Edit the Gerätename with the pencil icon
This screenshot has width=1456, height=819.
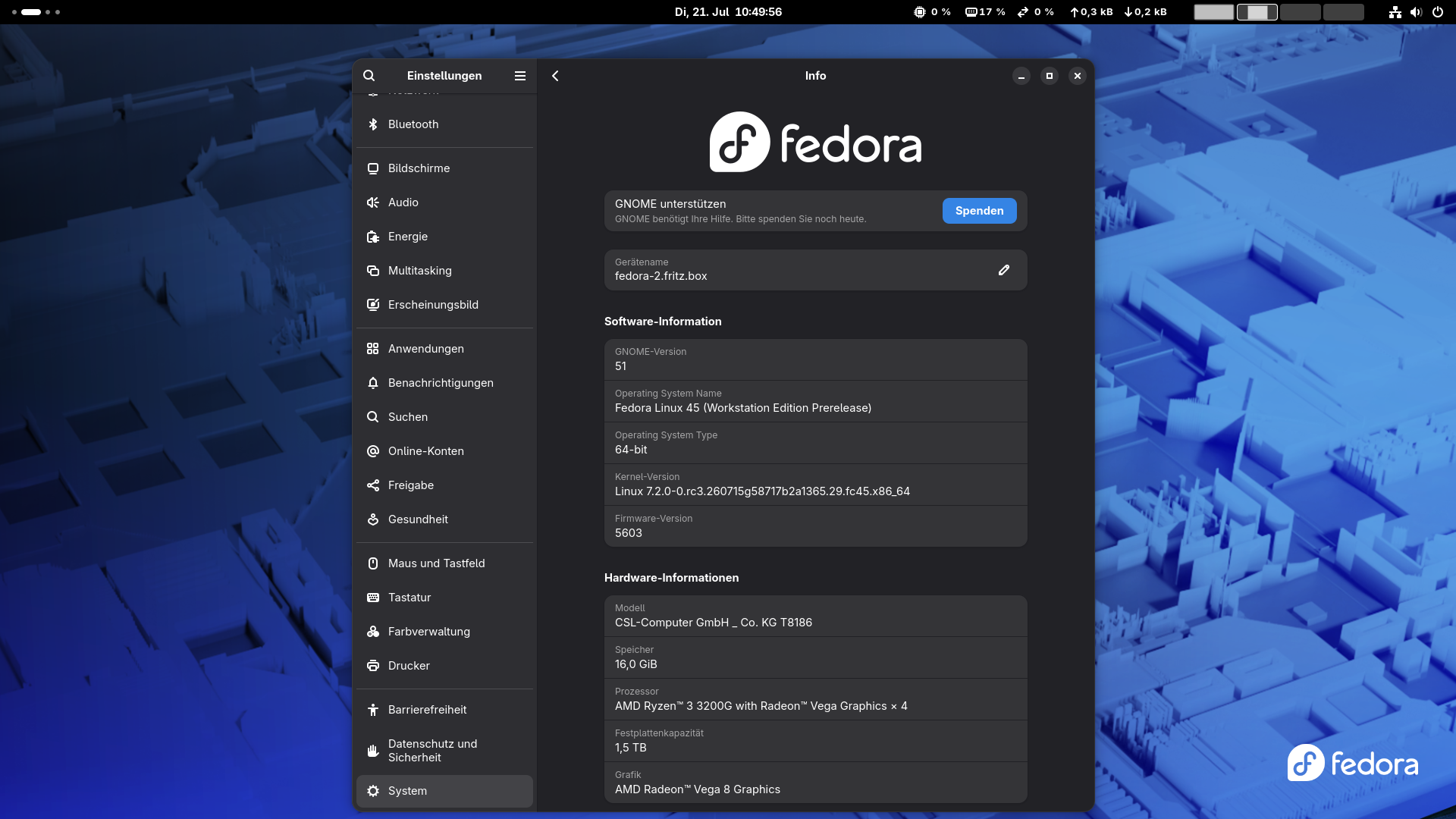click(1004, 270)
